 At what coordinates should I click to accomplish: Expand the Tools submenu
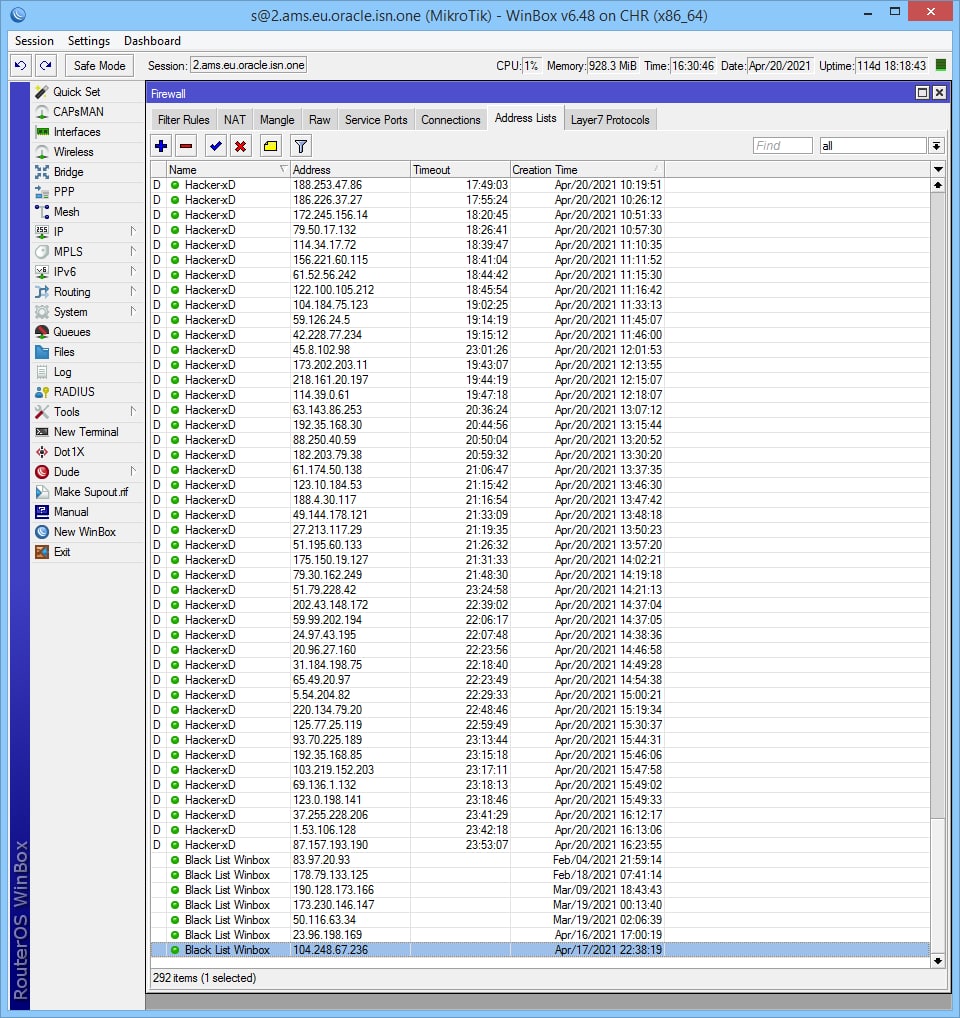pyautogui.click(x=88, y=412)
